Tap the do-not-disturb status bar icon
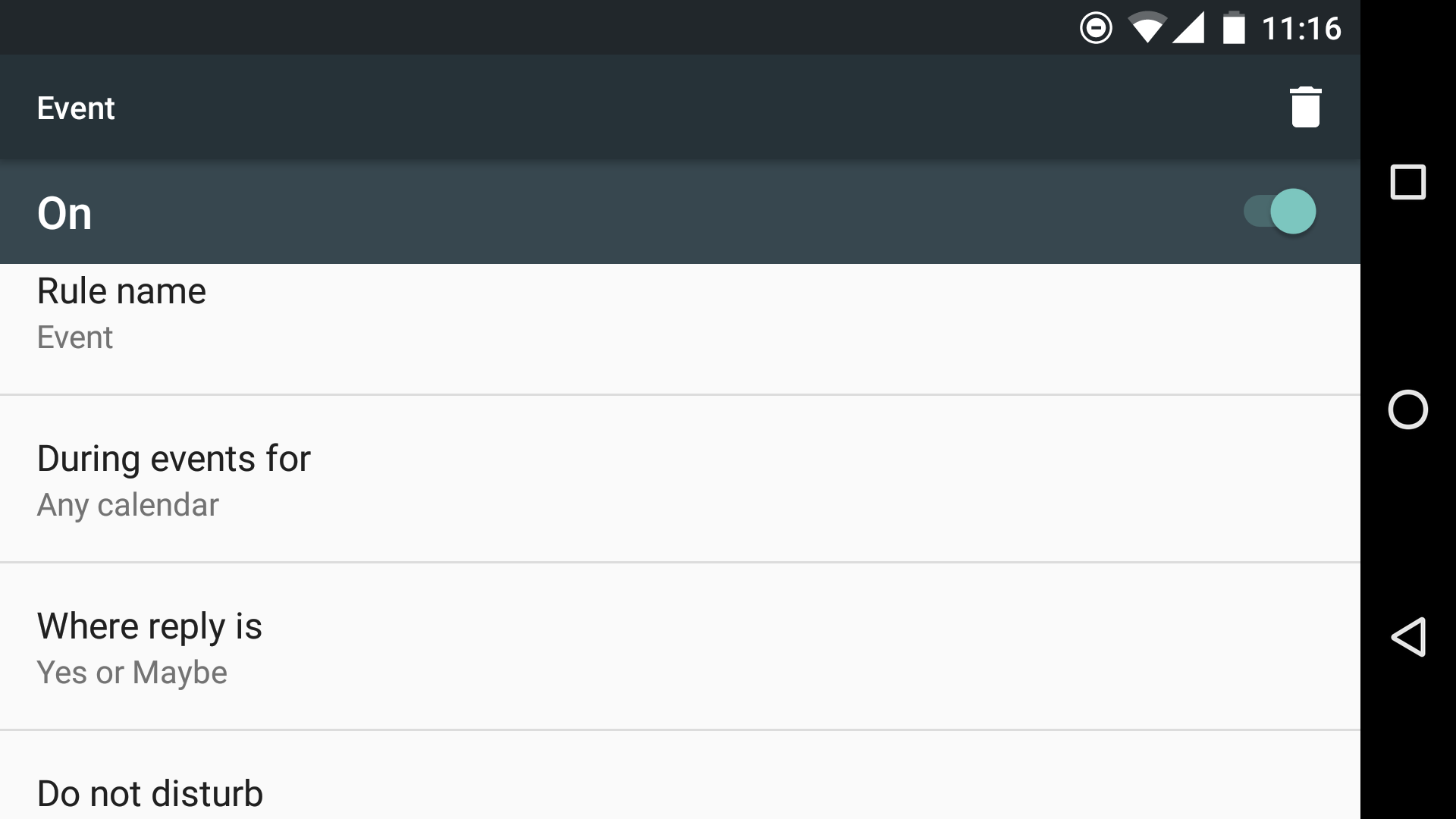The width and height of the screenshot is (1456, 819). (x=1096, y=29)
